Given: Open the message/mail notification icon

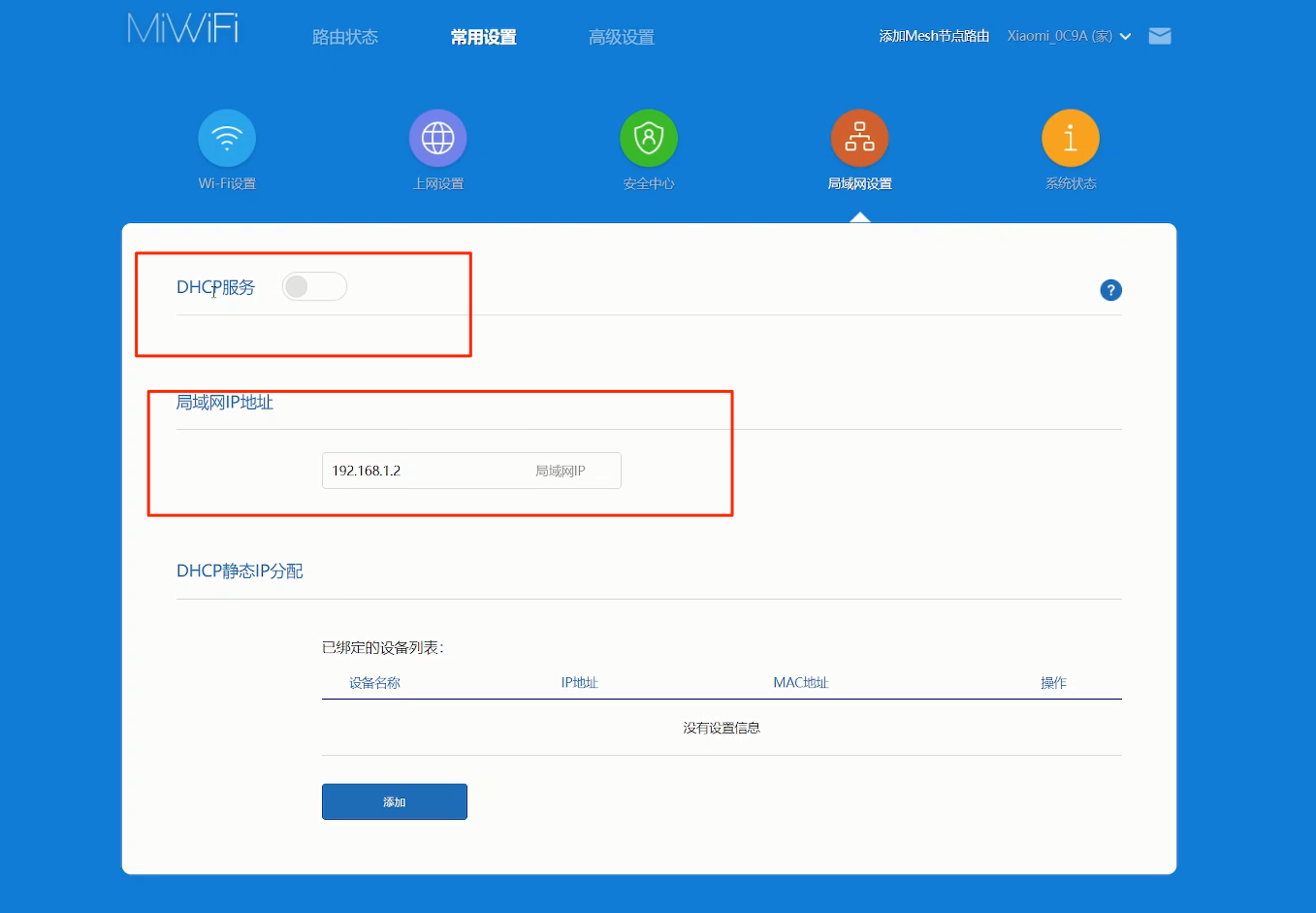Looking at the screenshot, I should (x=1159, y=35).
